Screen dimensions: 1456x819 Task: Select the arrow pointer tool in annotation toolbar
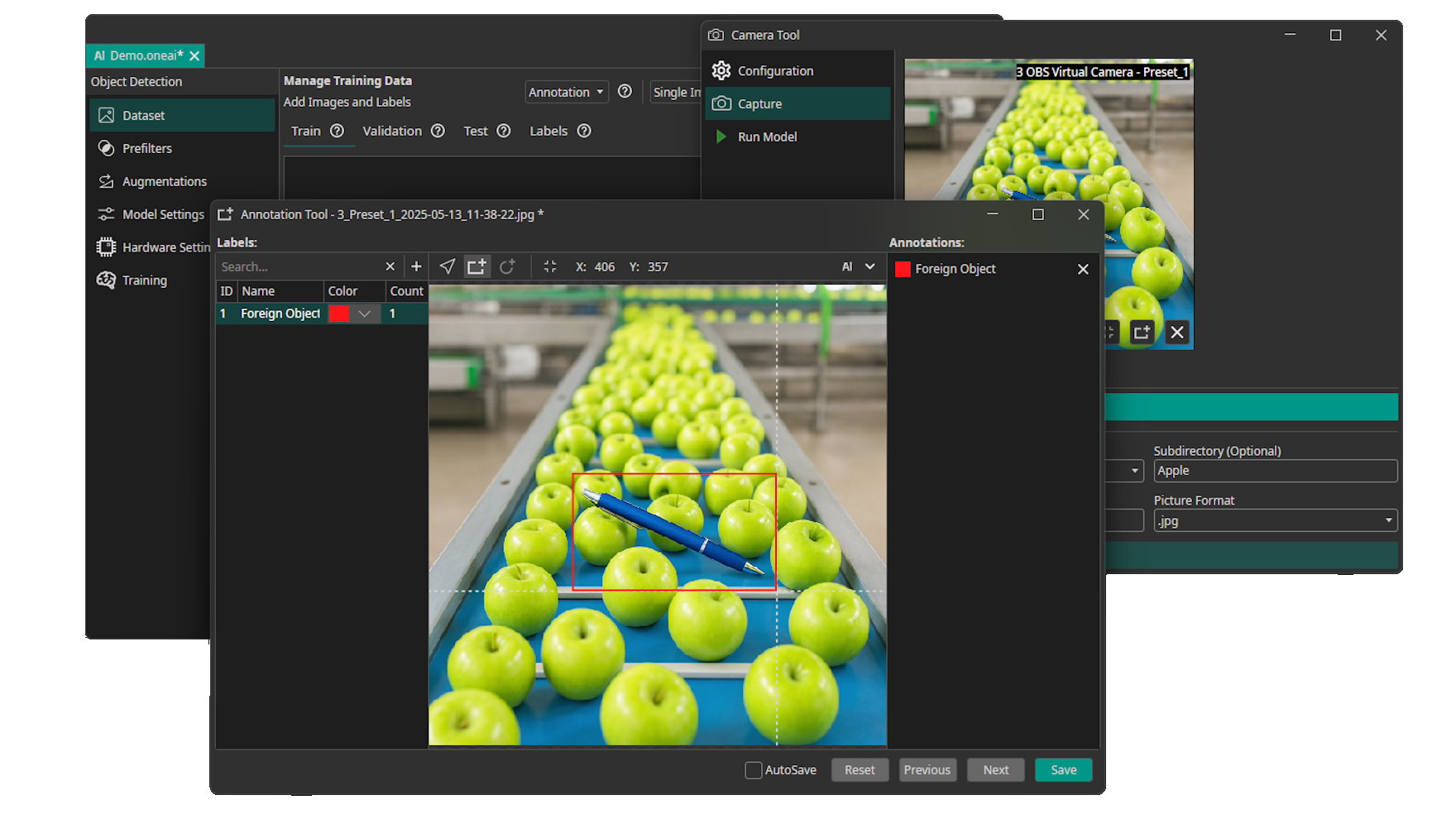coord(448,266)
